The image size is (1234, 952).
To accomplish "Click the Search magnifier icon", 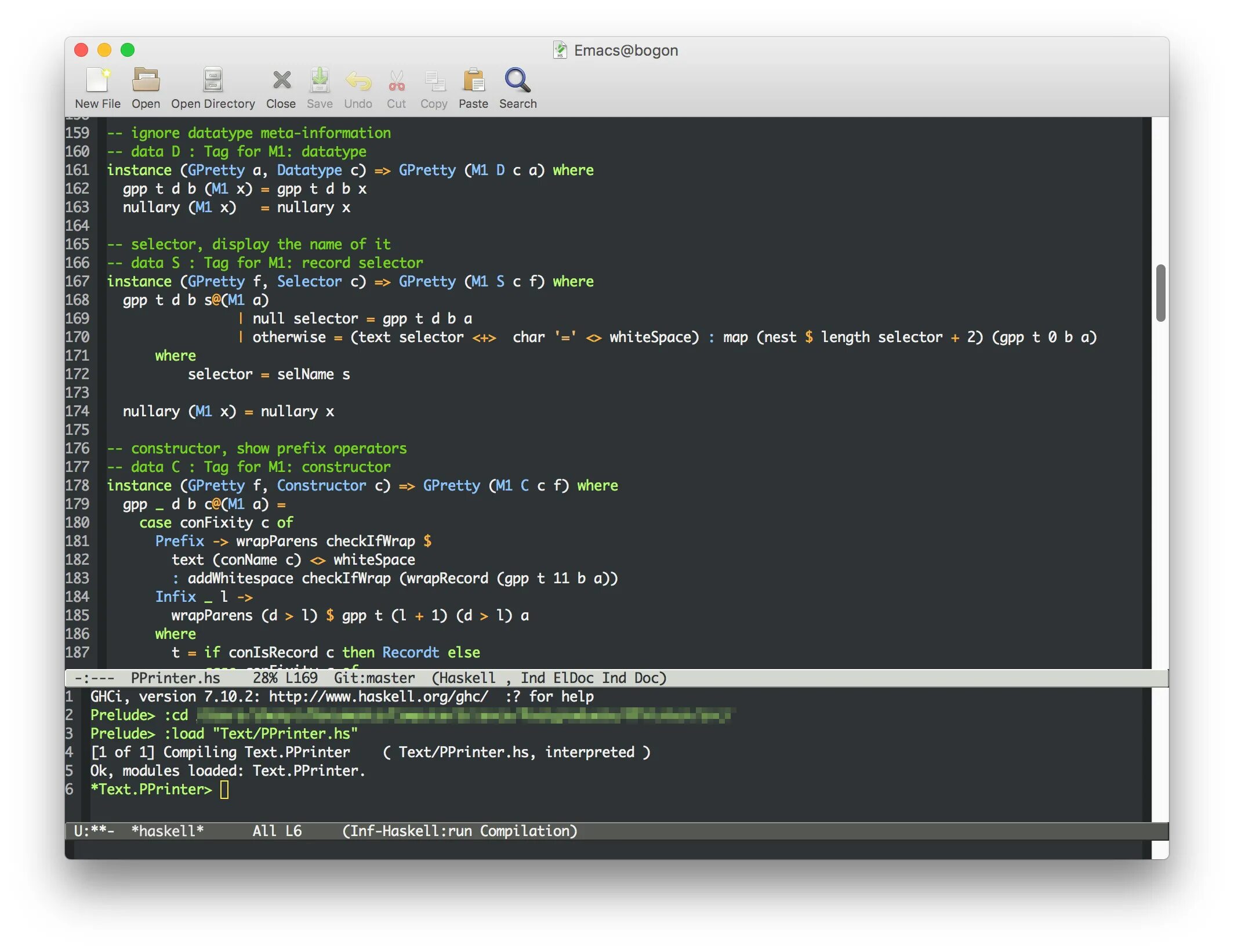I will [517, 81].
